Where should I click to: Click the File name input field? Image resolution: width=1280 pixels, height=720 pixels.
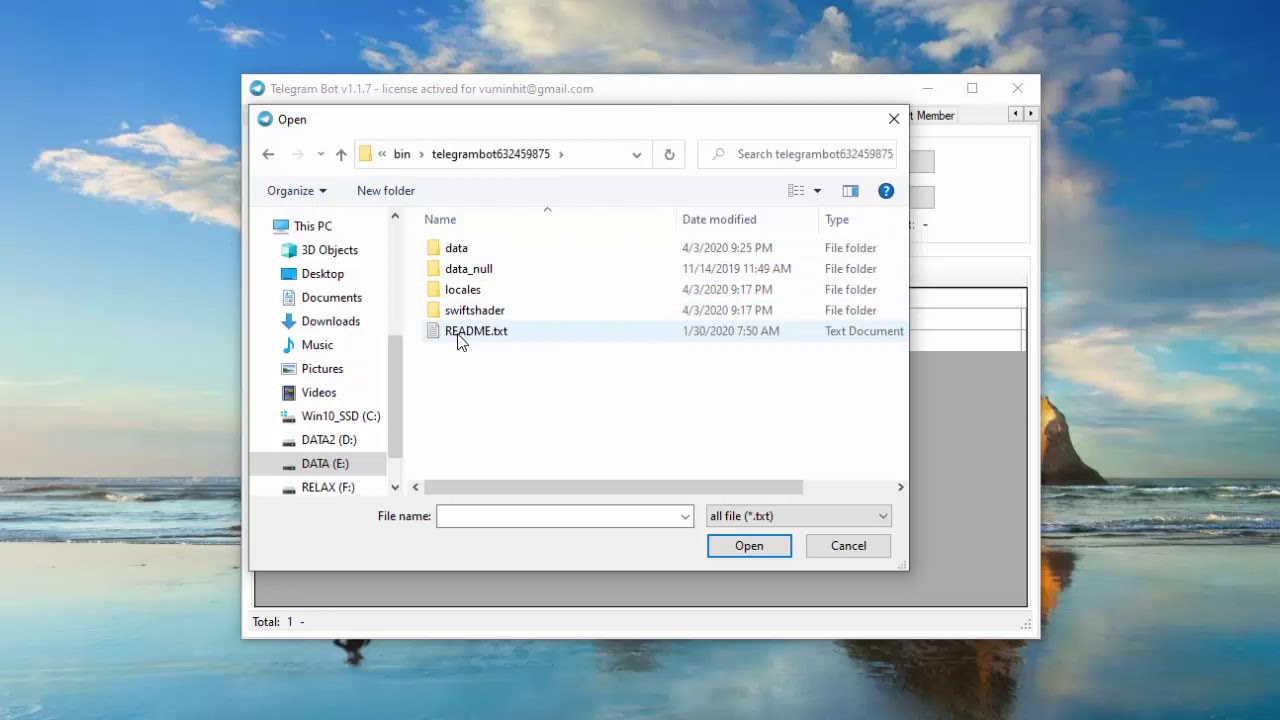pyautogui.click(x=557, y=516)
